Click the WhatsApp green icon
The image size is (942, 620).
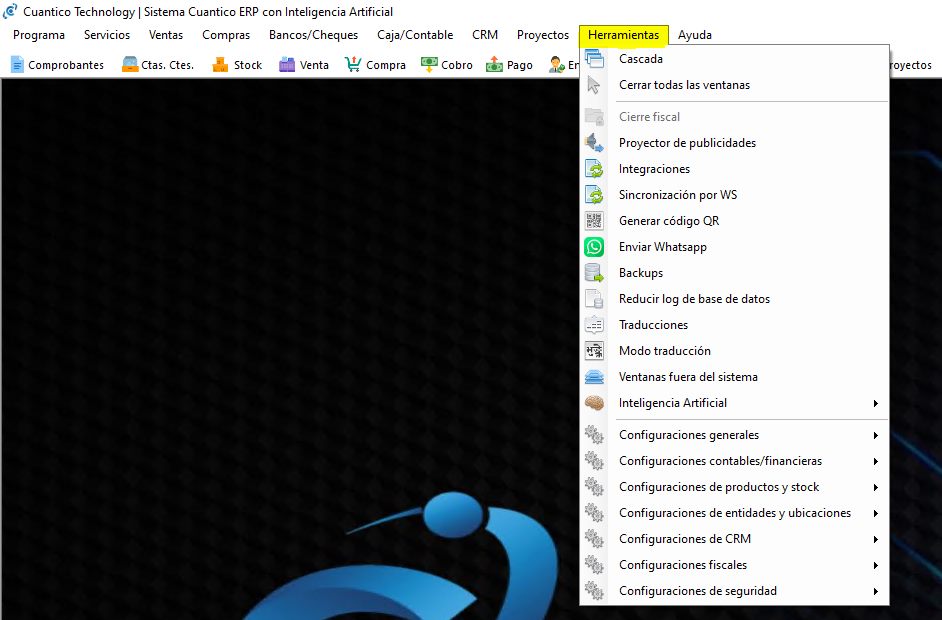[x=594, y=247]
